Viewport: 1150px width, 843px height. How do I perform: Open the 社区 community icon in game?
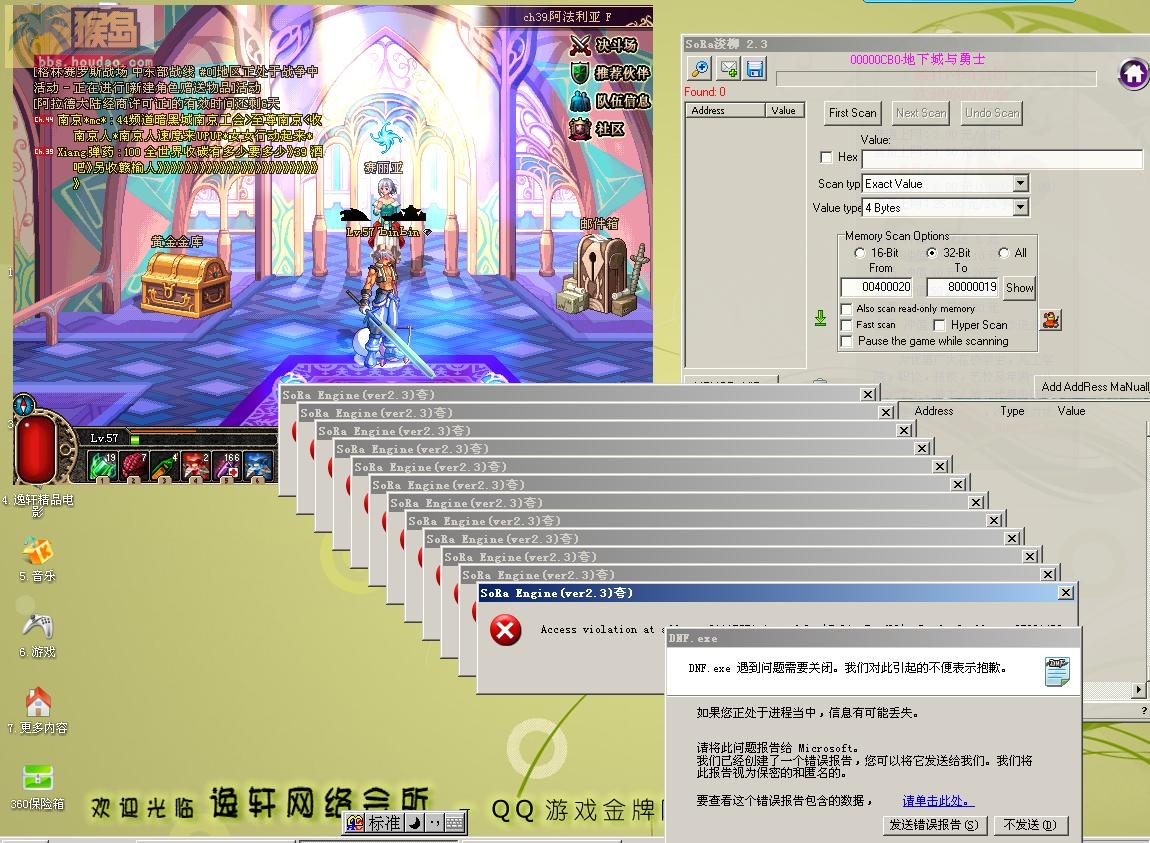[580, 129]
